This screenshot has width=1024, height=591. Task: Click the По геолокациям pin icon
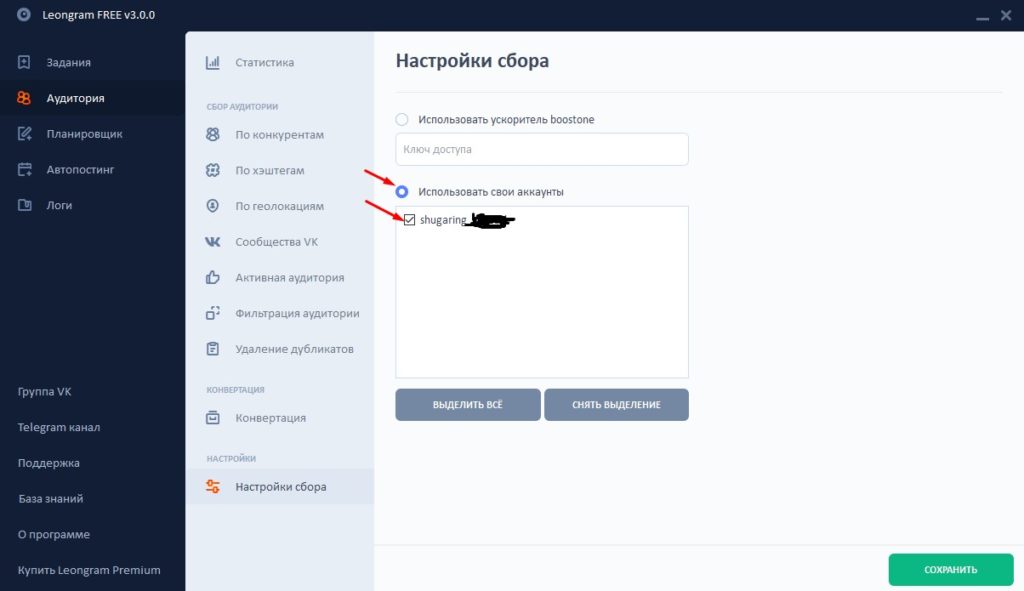tap(213, 206)
